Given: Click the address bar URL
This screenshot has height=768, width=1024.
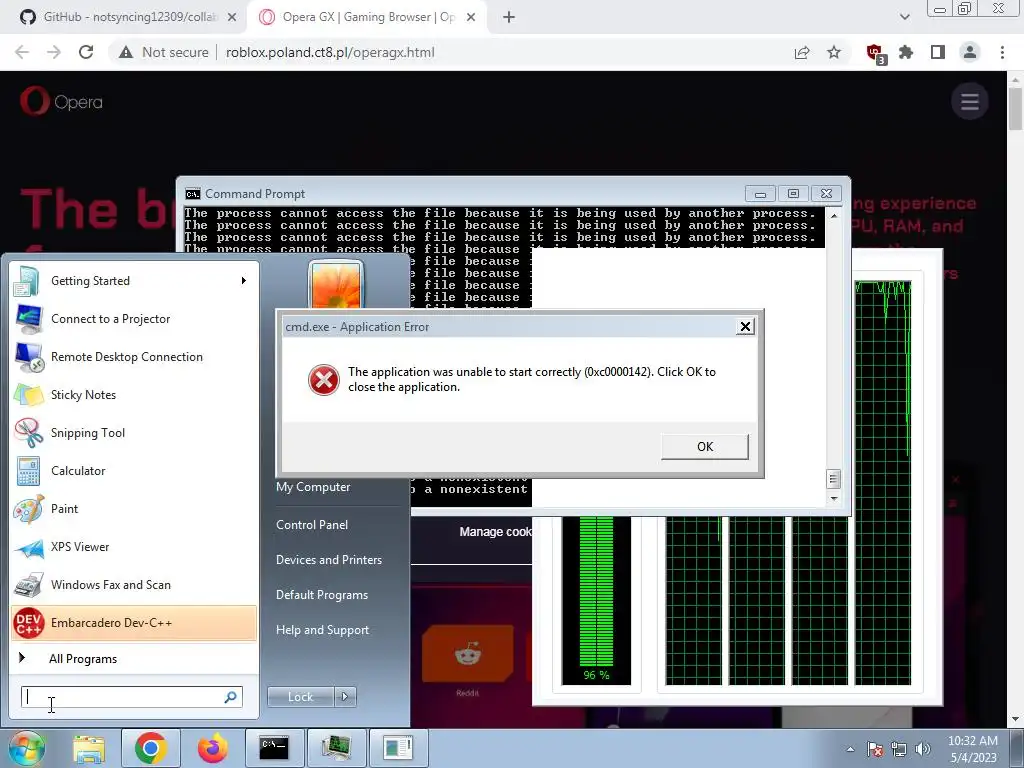Looking at the screenshot, I should coord(330,52).
